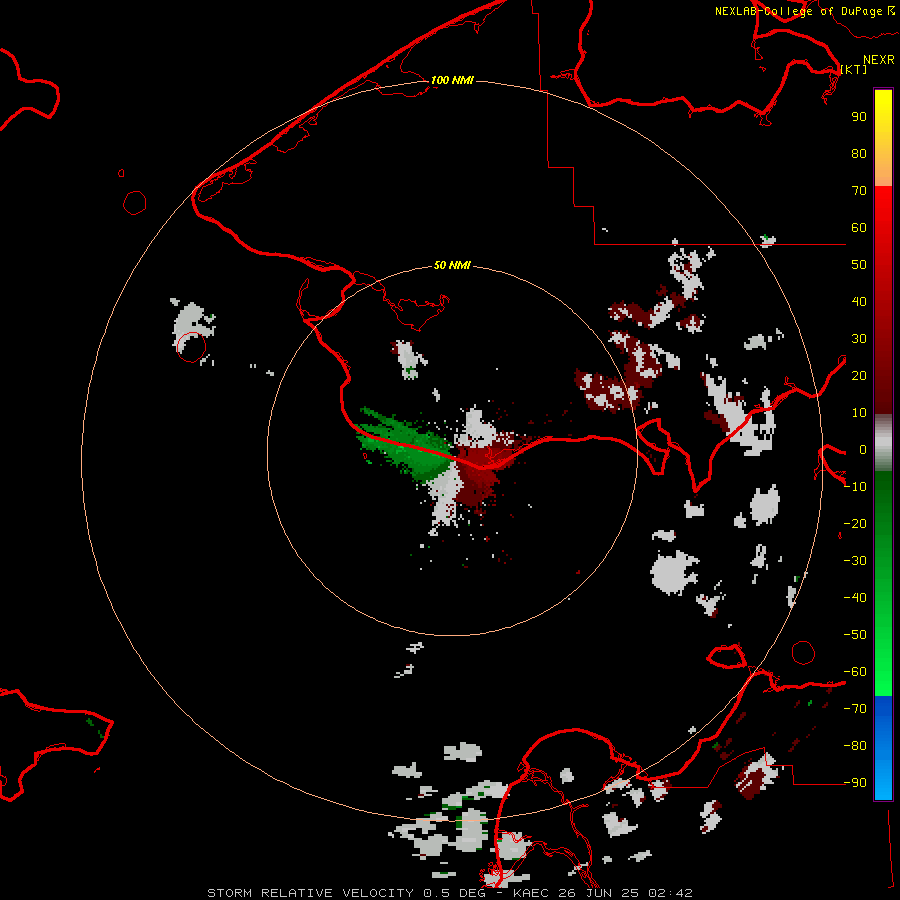
Task: Click the large green inbound velocity echo
Action: pos(405,443)
